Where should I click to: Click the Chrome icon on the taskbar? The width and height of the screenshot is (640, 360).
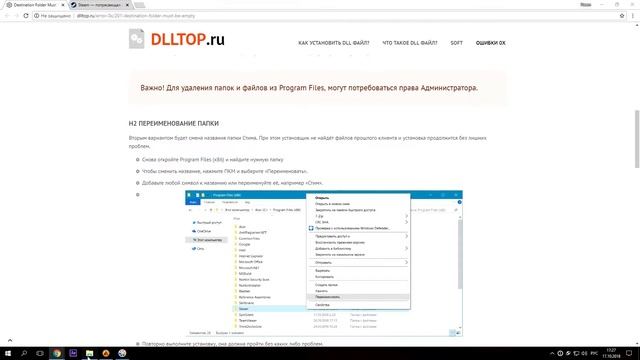point(57,353)
